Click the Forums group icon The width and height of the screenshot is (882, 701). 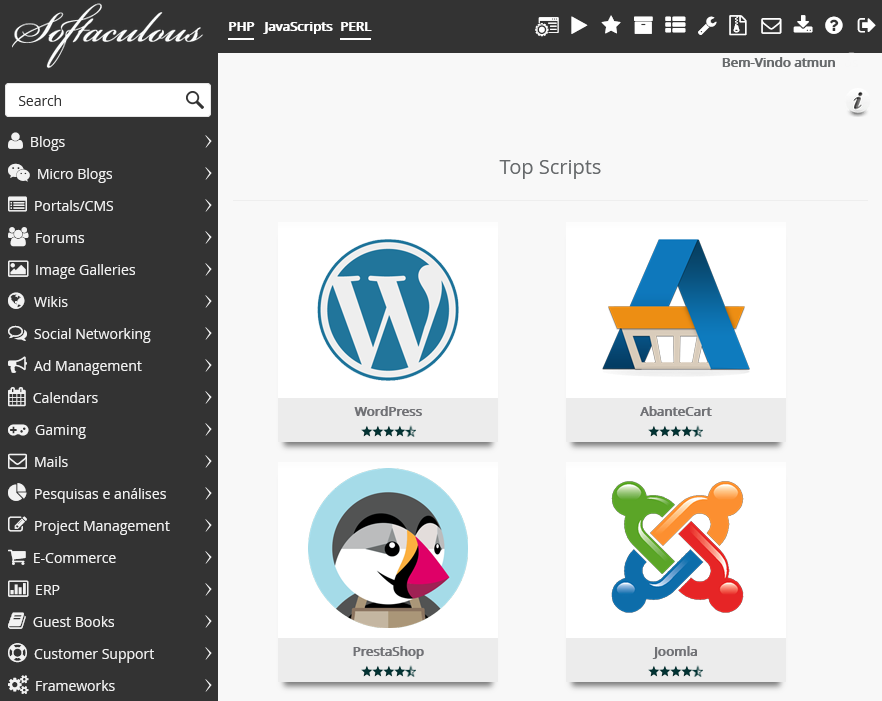click(18, 237)
